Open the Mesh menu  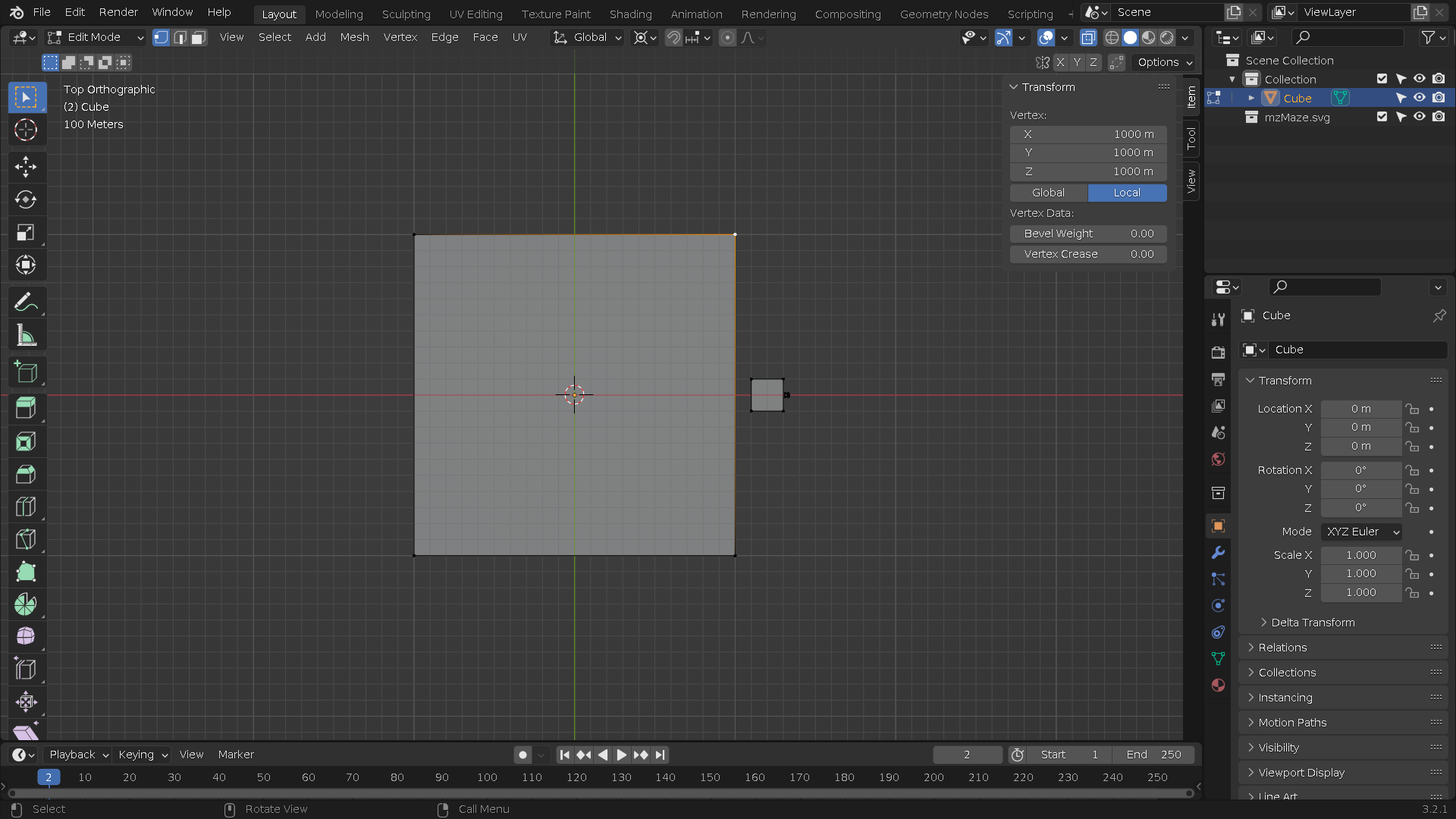pyautogui.click(x=354, y=37)
